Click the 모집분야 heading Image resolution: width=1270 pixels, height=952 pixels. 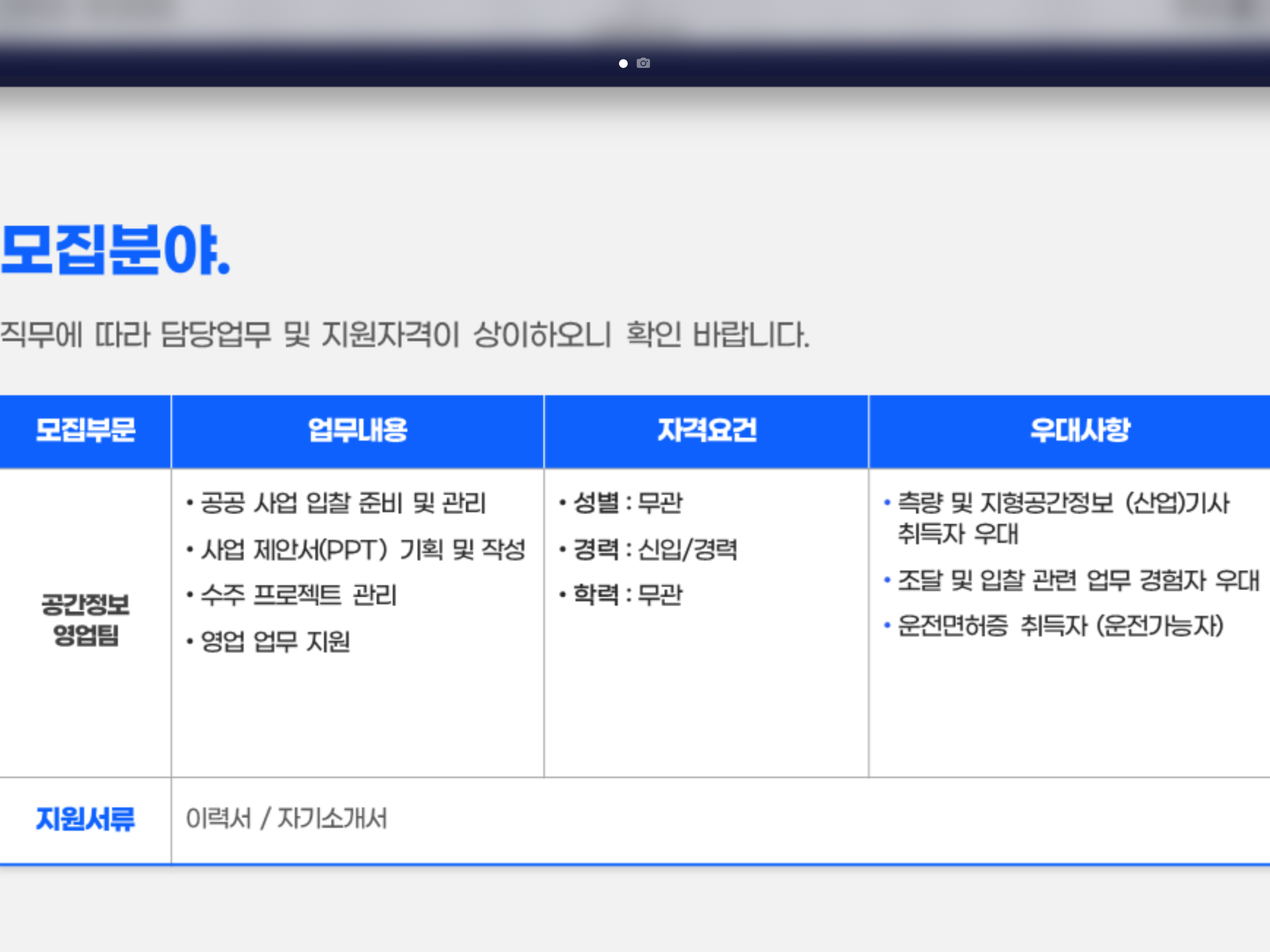115,250
